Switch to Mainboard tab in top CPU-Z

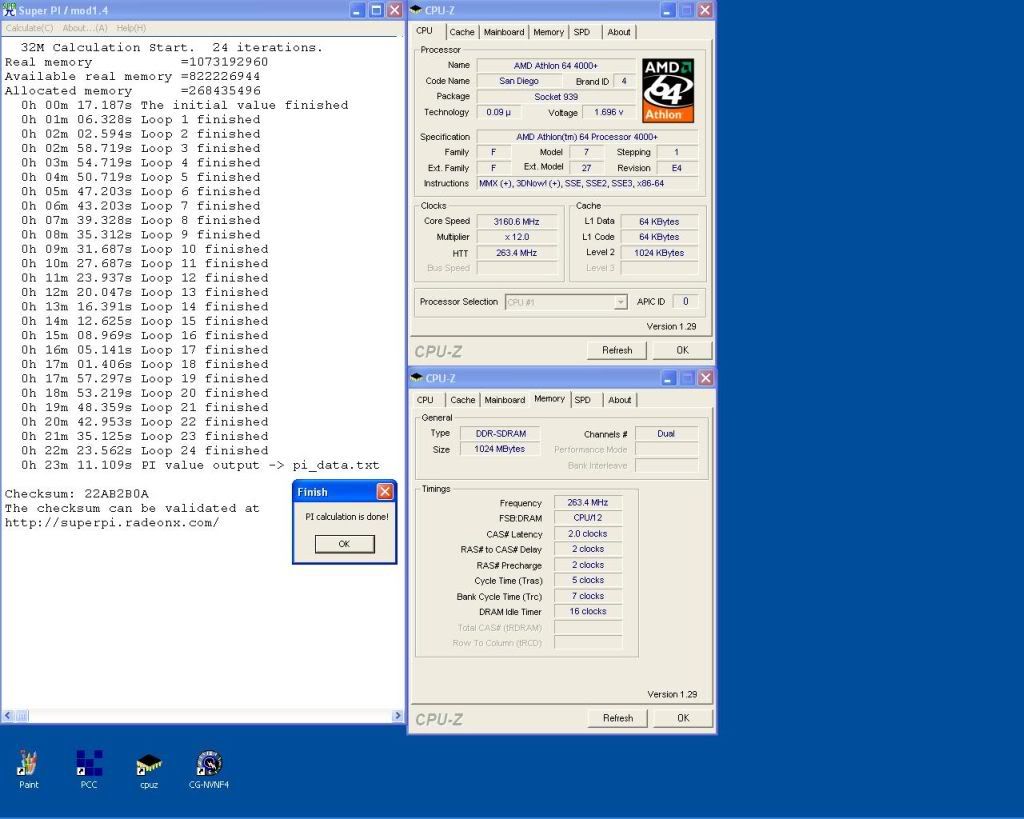click(504, 32)
